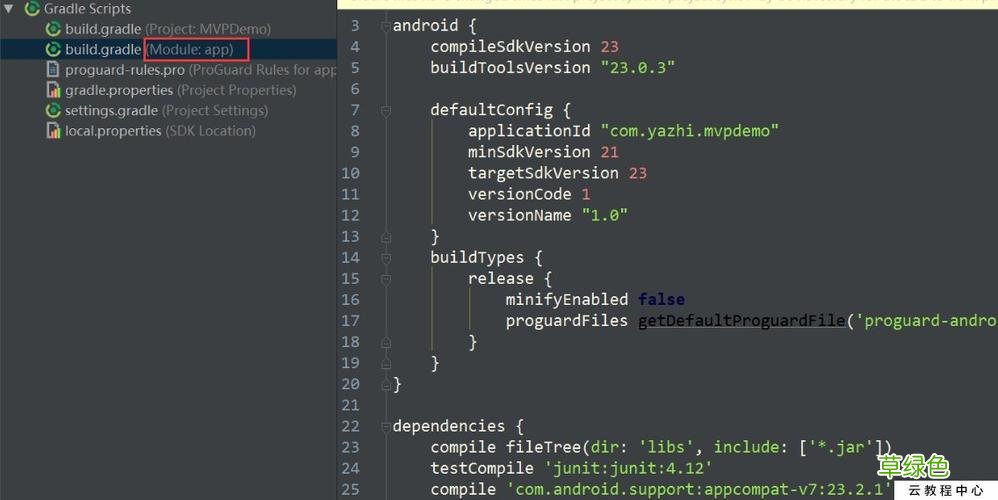This screenshot has height=500, width=998.
Task: Open settings.gradle (Project Settings)
Action: point(166,111)
